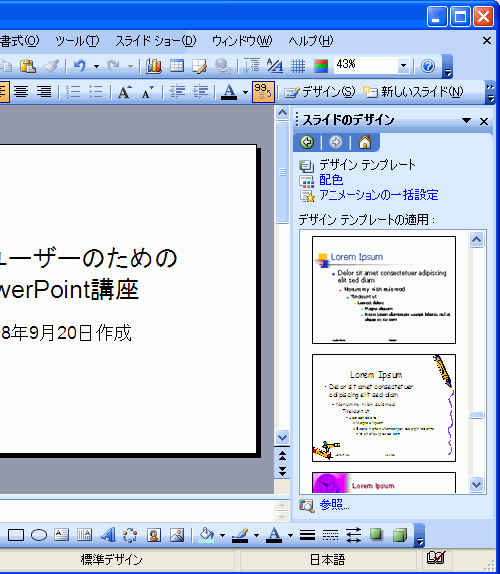Screen dimensions: 500x574
Task: Click the 新しいスライド(N) button
Action: [x=413, y=92]
